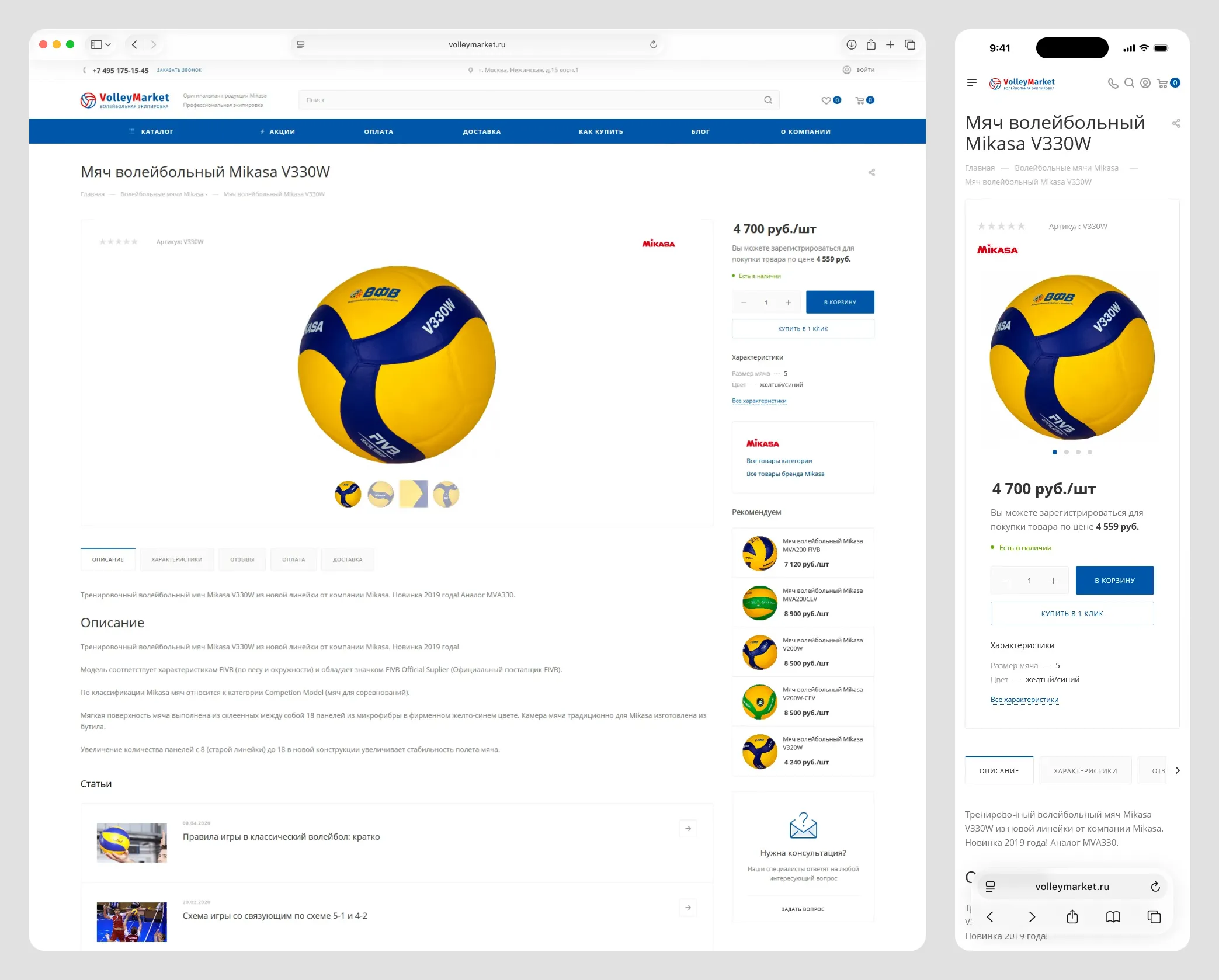Viewport: 1219px width, 980px height.
Task: Tap the mobile search magnifier icon
Action: tap(1130, 83)
